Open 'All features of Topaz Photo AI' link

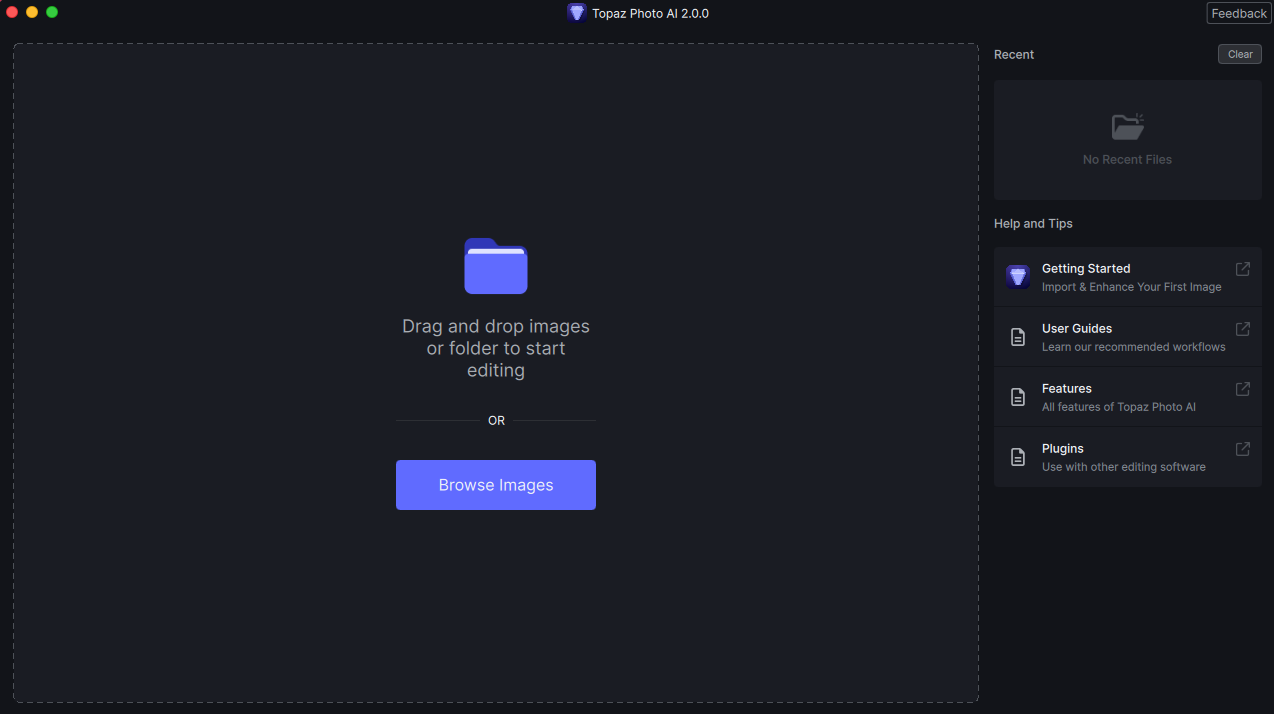[1118, 407]
